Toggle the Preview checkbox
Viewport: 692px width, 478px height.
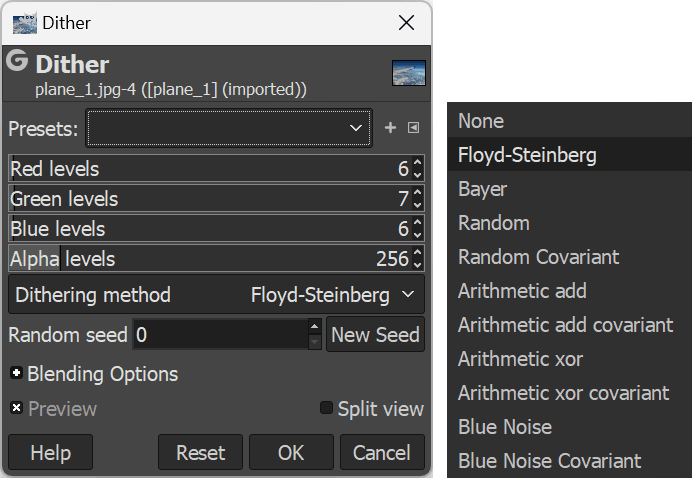pyautogui.click(x=17, y=408)
